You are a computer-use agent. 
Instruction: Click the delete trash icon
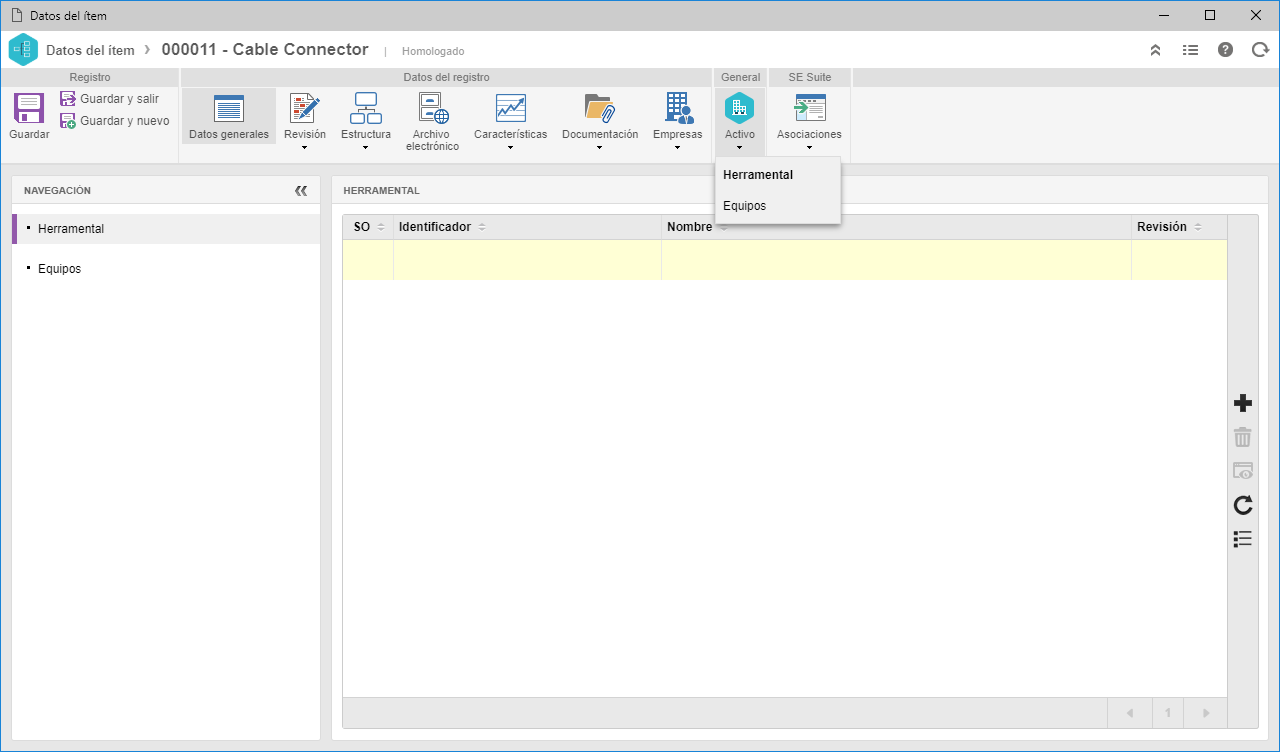coord(1243,437)
